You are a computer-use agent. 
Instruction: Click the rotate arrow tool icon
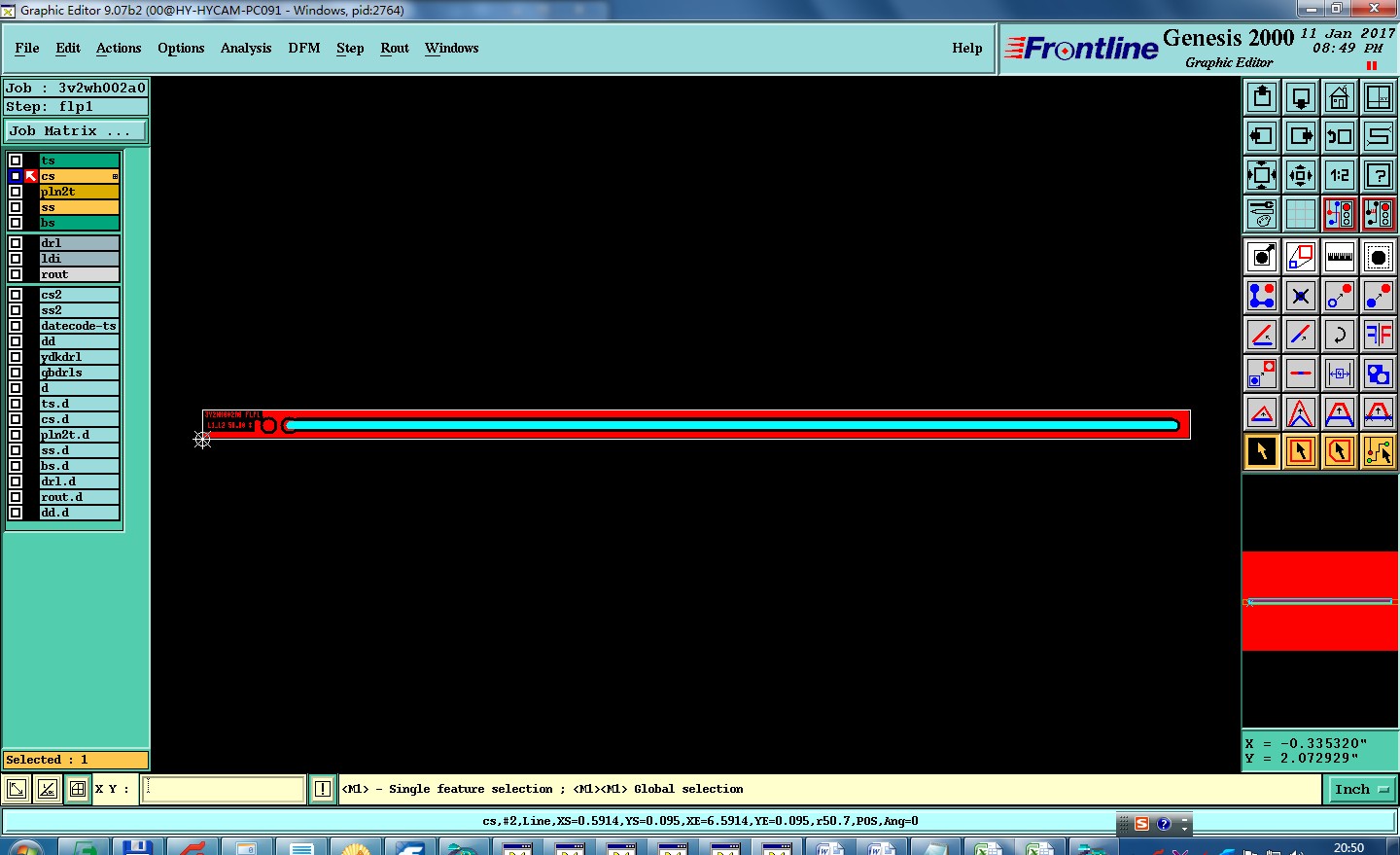pos(1340,335)
